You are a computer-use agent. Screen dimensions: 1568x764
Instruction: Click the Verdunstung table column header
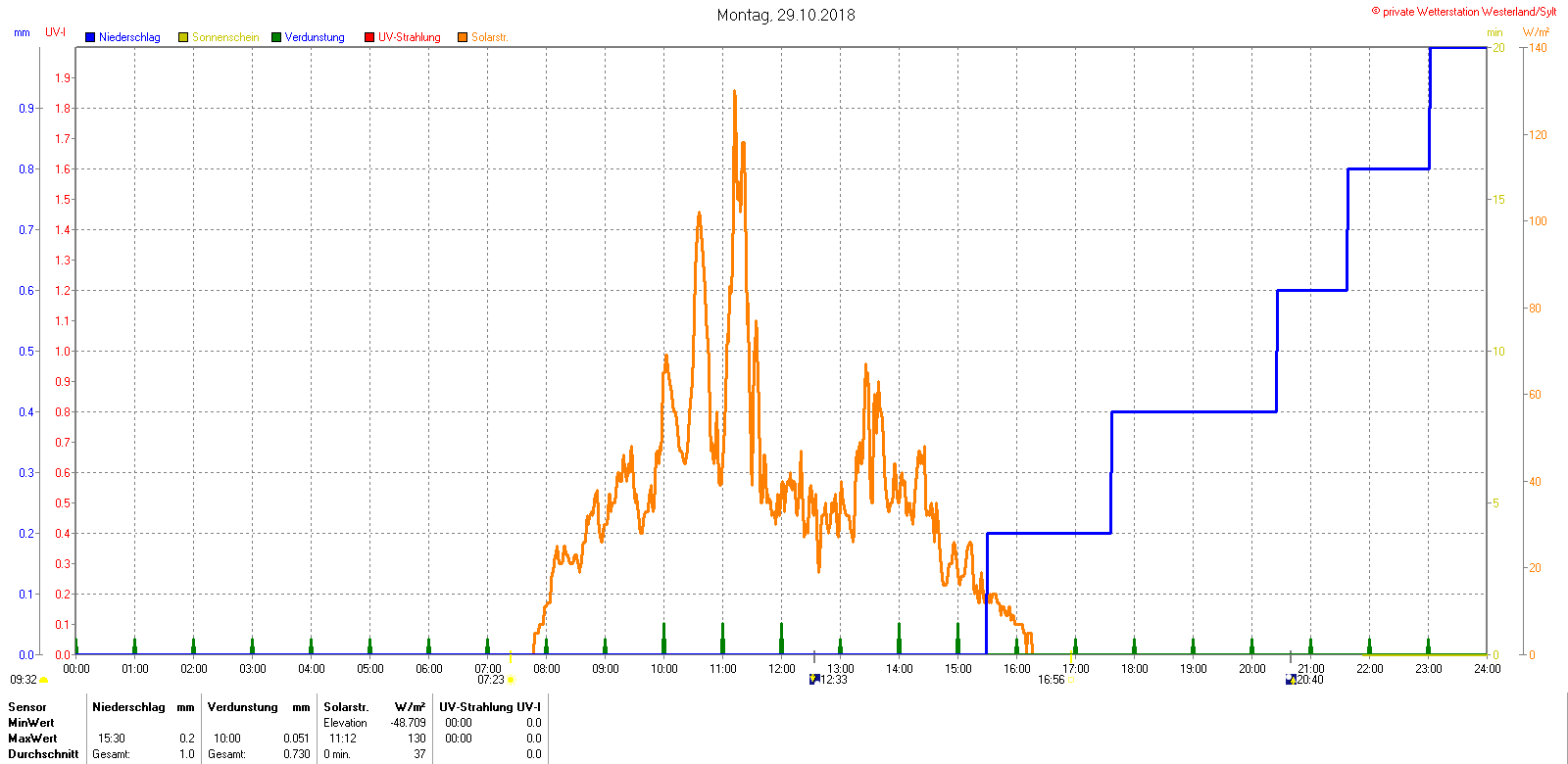pos(243,707)
